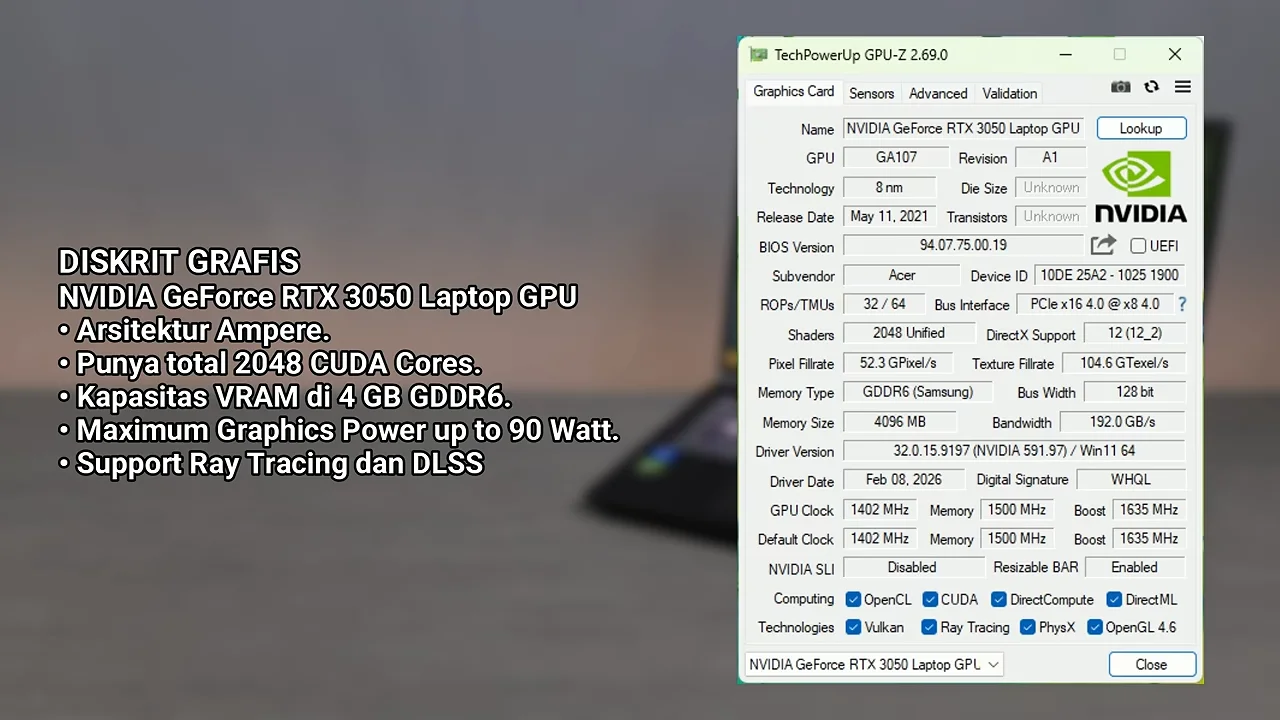Click the Memory Size value 4096 MB
This screenshot has width=1280, height=720.
tap(900, 421)
